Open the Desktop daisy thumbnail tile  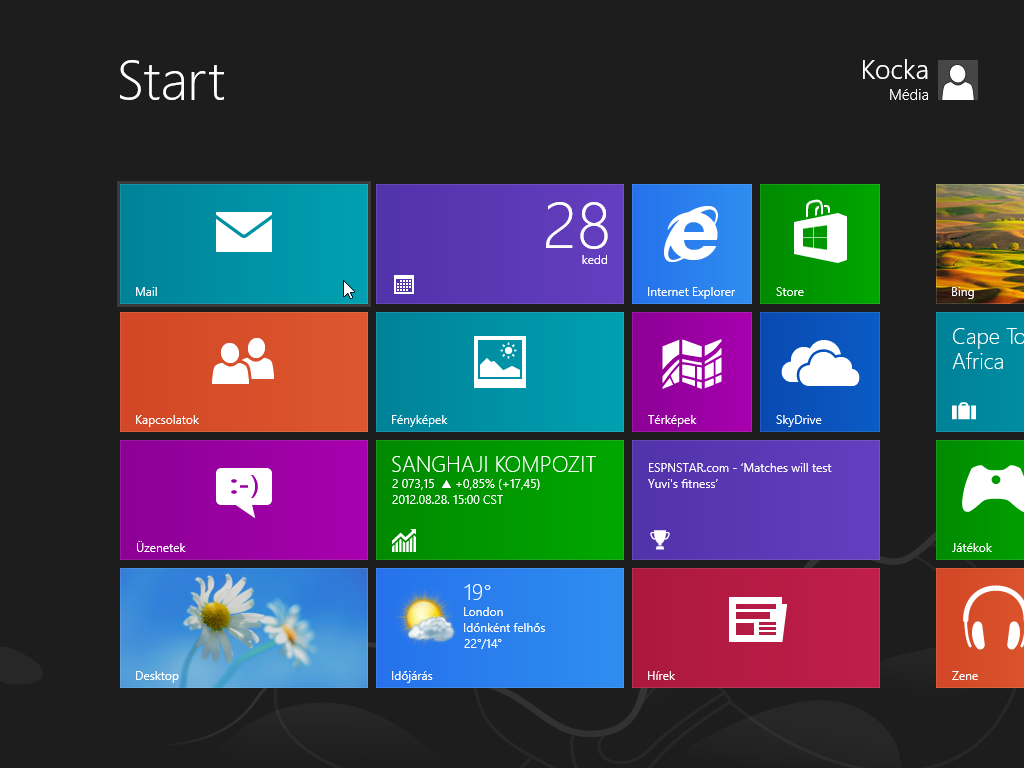point(244,627)
